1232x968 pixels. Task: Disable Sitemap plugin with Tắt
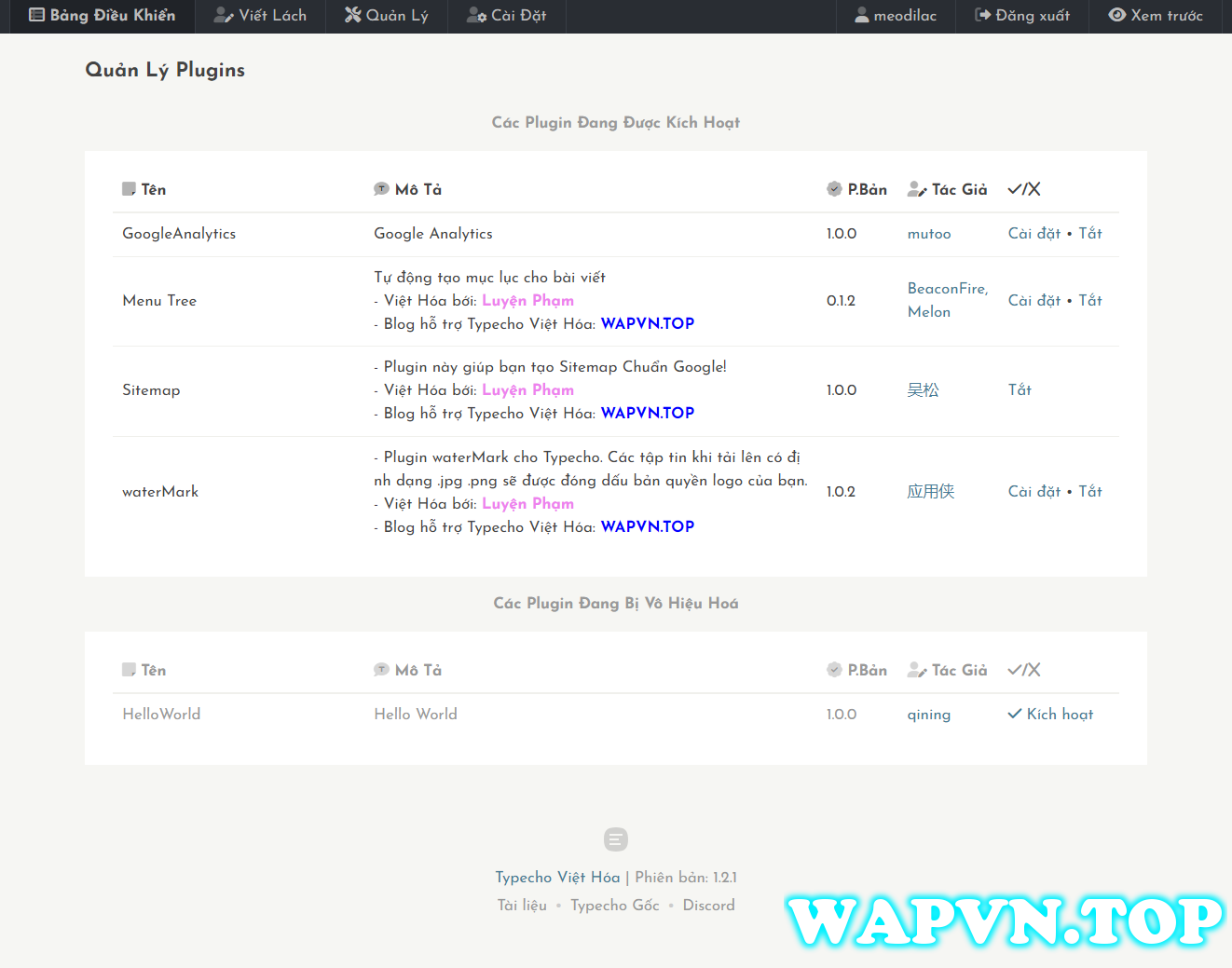(x=1020, y=390)
